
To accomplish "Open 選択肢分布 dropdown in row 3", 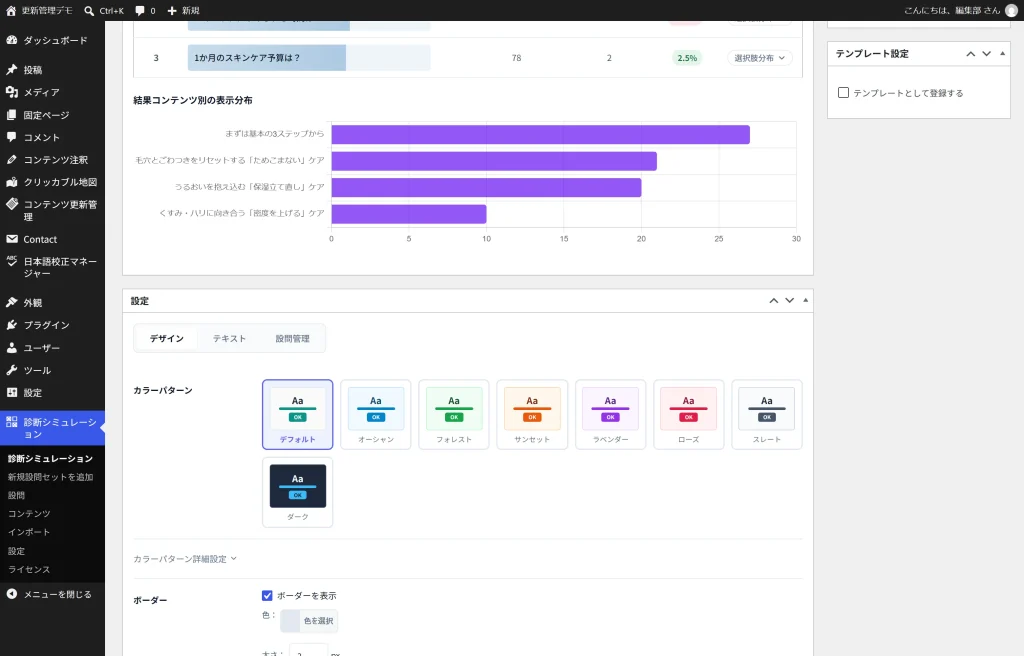I will click(760, 57).
